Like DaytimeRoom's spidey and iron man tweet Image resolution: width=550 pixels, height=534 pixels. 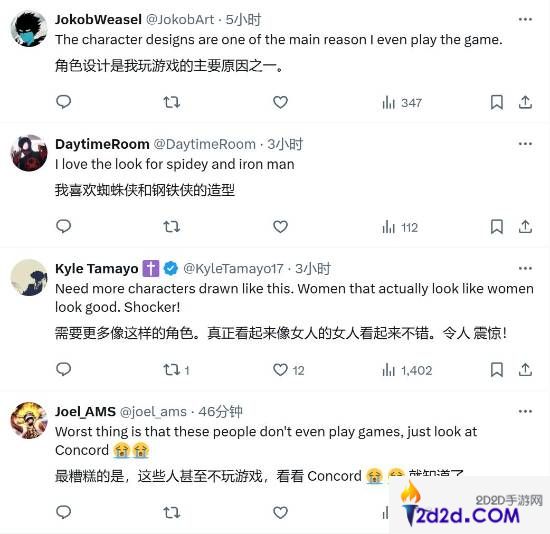(x=280, y=227)
